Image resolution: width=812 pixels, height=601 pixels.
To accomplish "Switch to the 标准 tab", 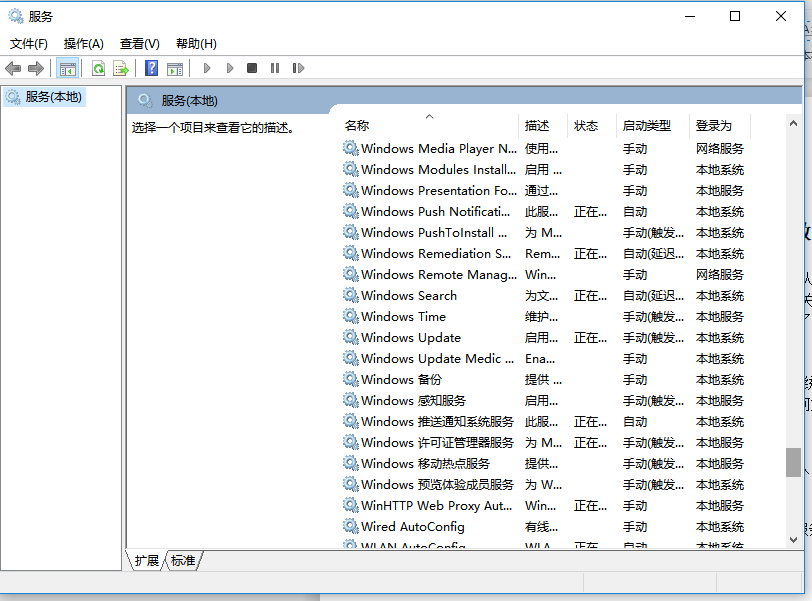I will [183, 561].
